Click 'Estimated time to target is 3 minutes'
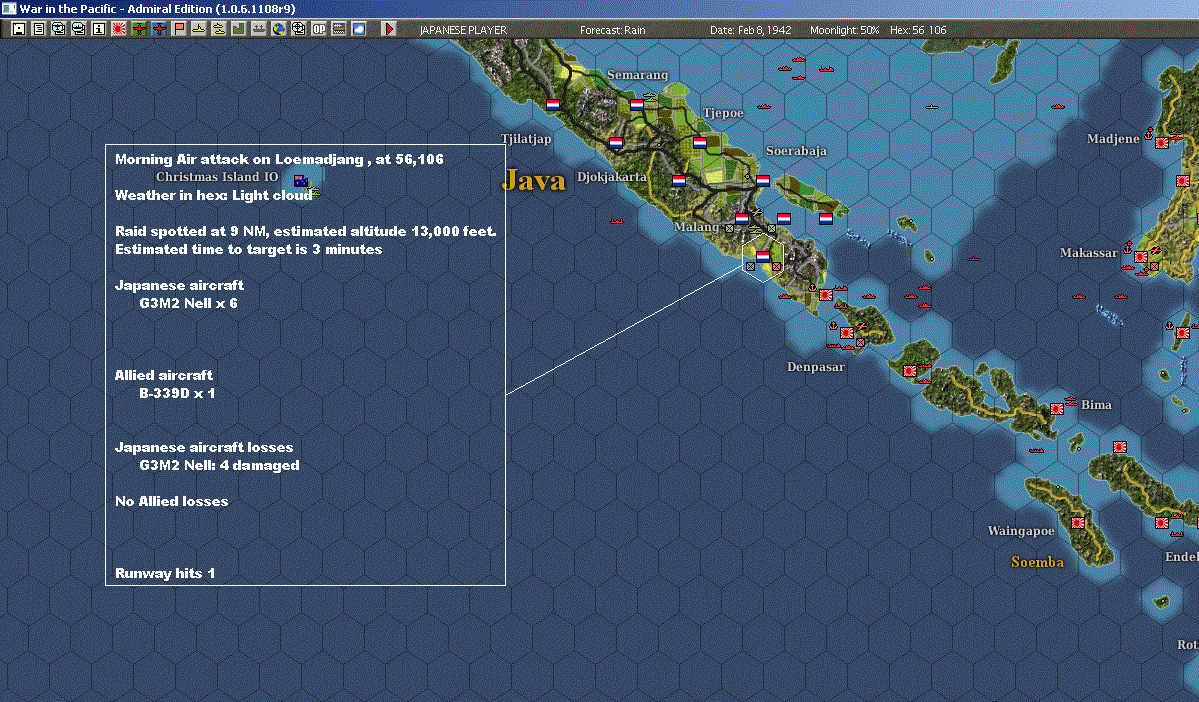Image resolution: width=1199 pixels, height=702 pixels. 249,249
